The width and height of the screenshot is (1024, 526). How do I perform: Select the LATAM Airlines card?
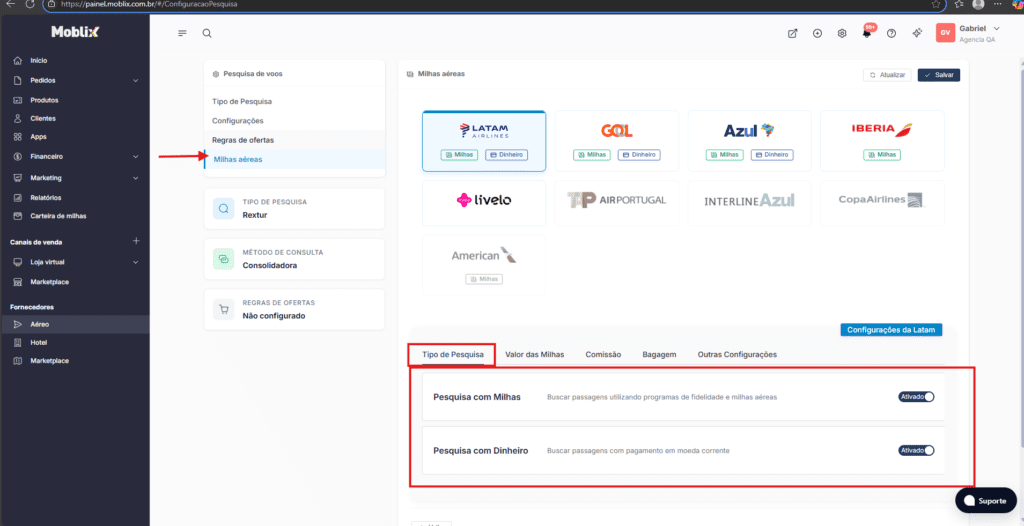(x=484, y=141)
